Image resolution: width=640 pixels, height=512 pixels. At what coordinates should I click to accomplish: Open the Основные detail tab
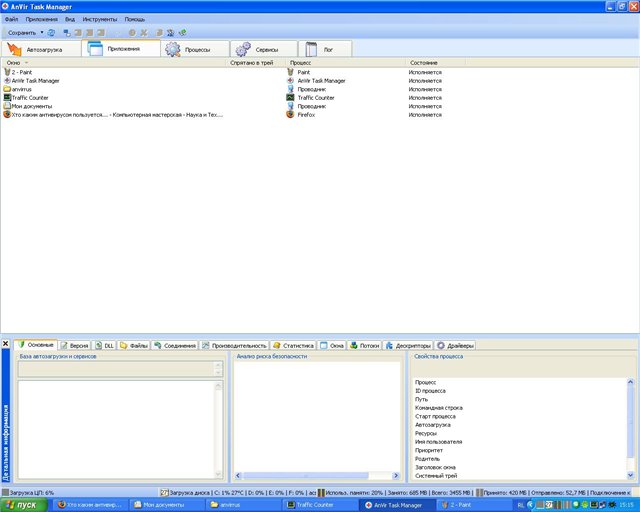[x=36, y=345]
